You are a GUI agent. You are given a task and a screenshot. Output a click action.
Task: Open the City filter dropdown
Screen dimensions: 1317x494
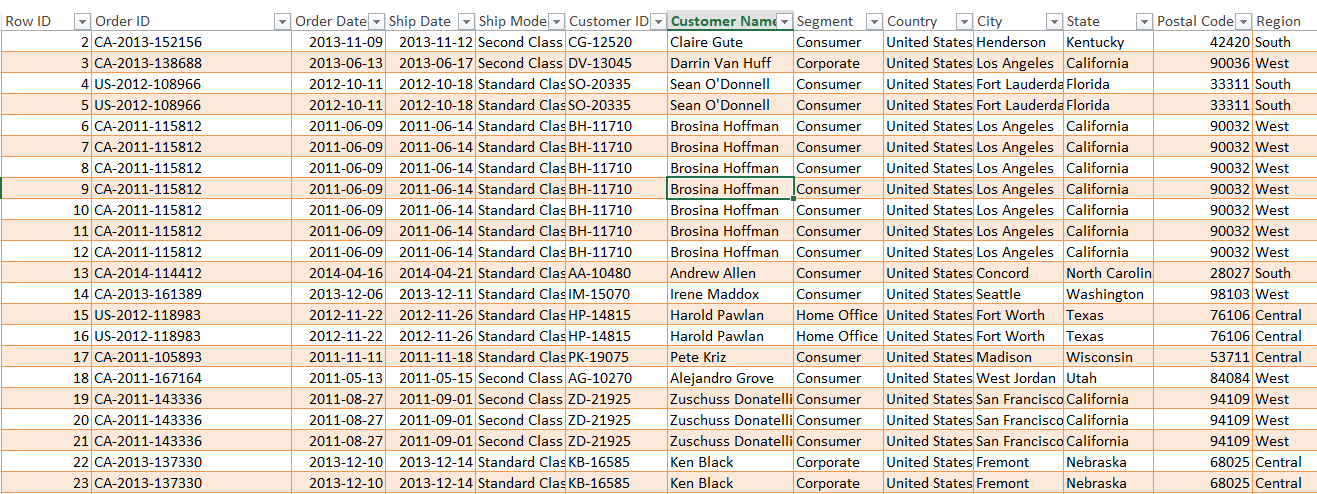point(1054,21)
